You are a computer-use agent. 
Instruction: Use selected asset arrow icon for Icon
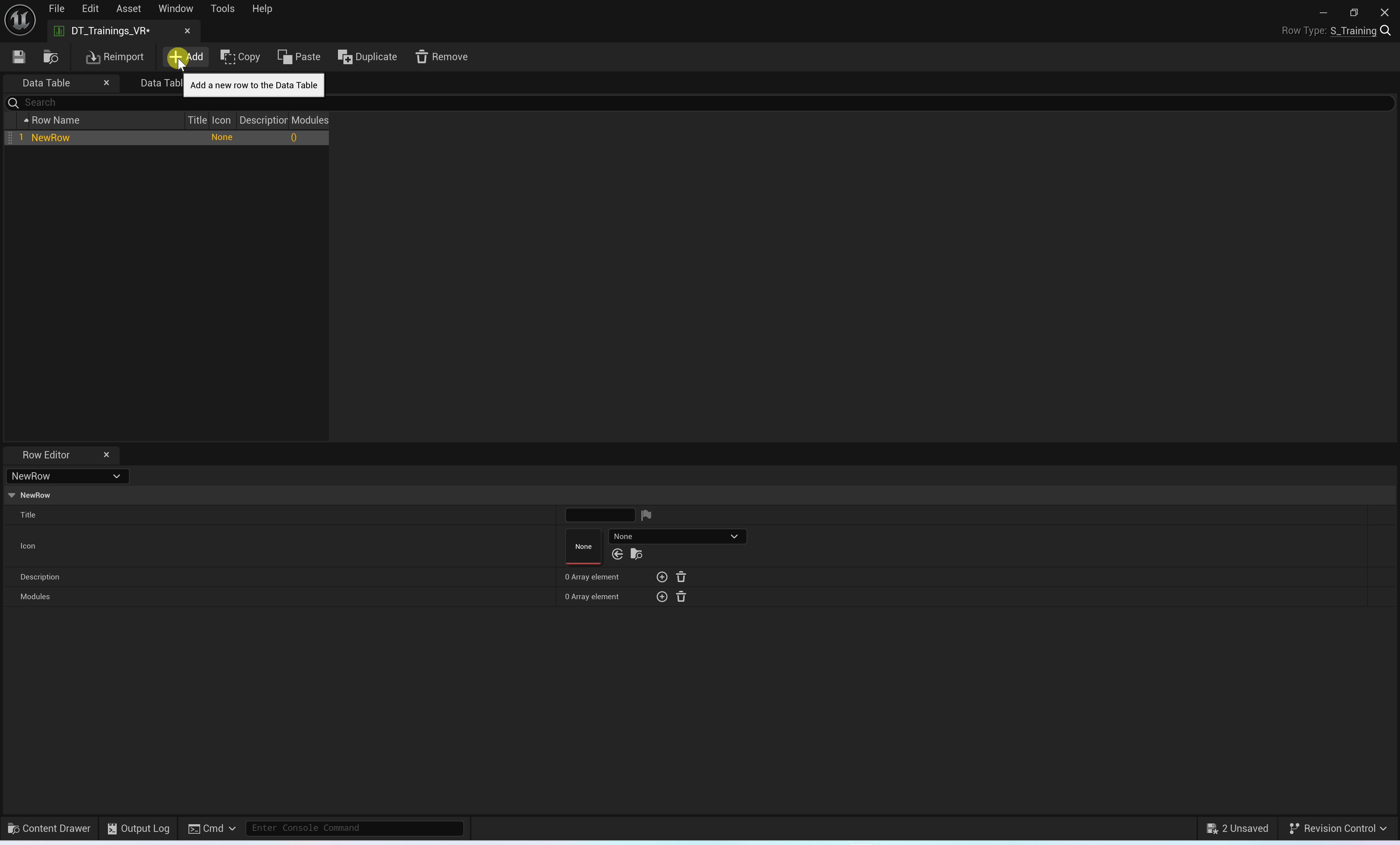tap(618, 554)
